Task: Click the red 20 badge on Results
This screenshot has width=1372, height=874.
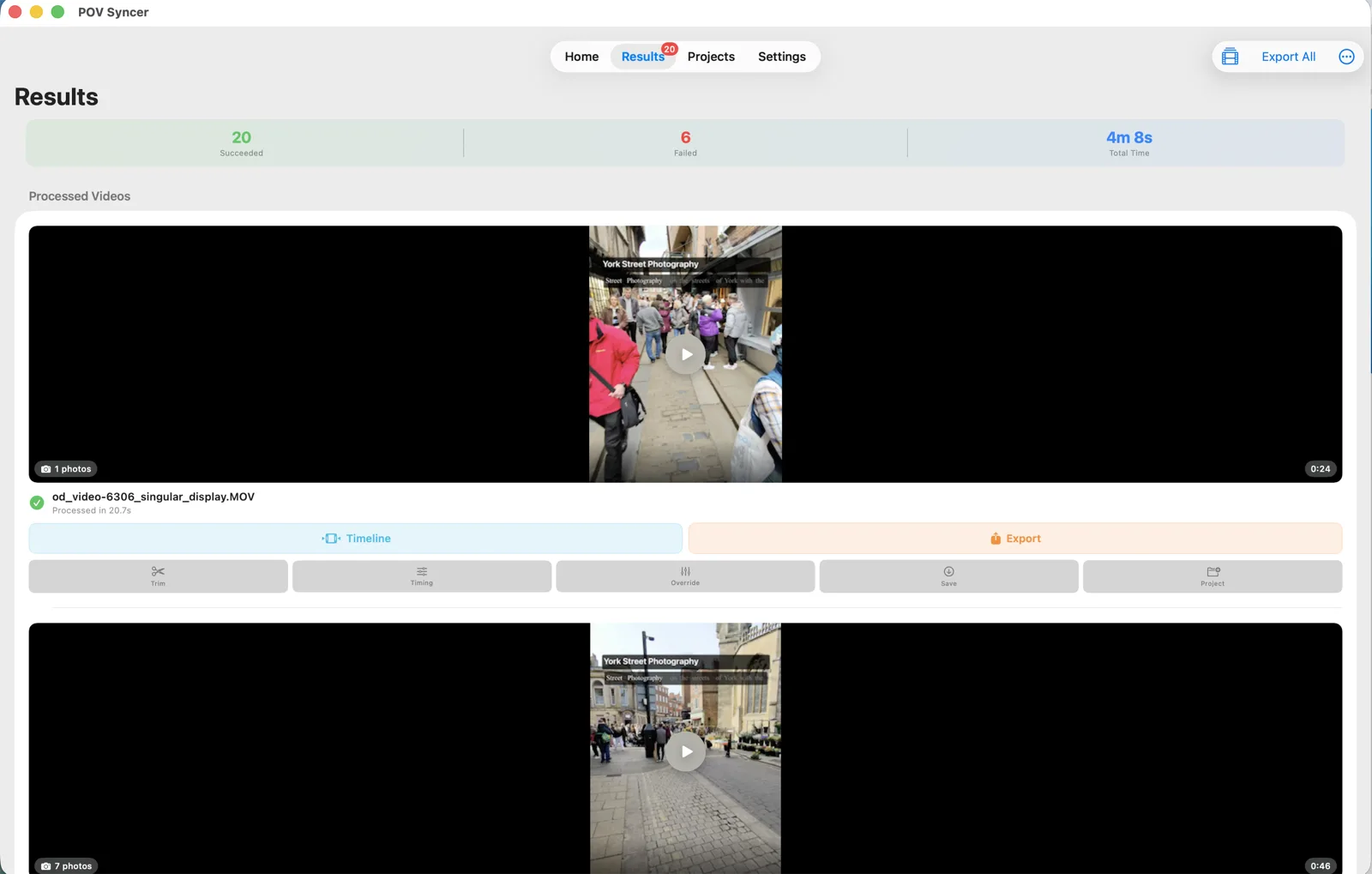Action: [670, 49]
